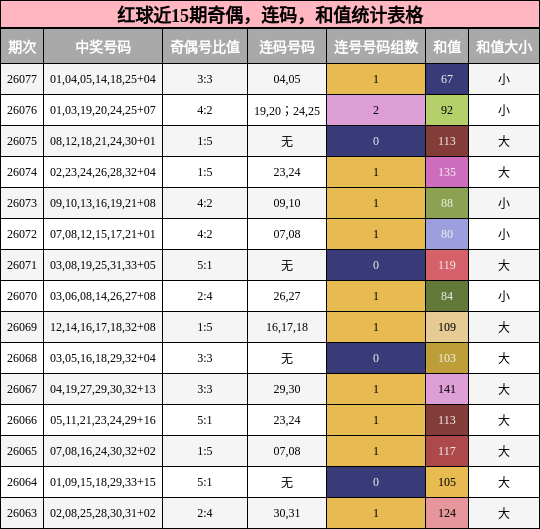Click odd-even ratio 2:4 in row 26063
The height and width of the screenshot is (529, 540).
tap(205, 513)
